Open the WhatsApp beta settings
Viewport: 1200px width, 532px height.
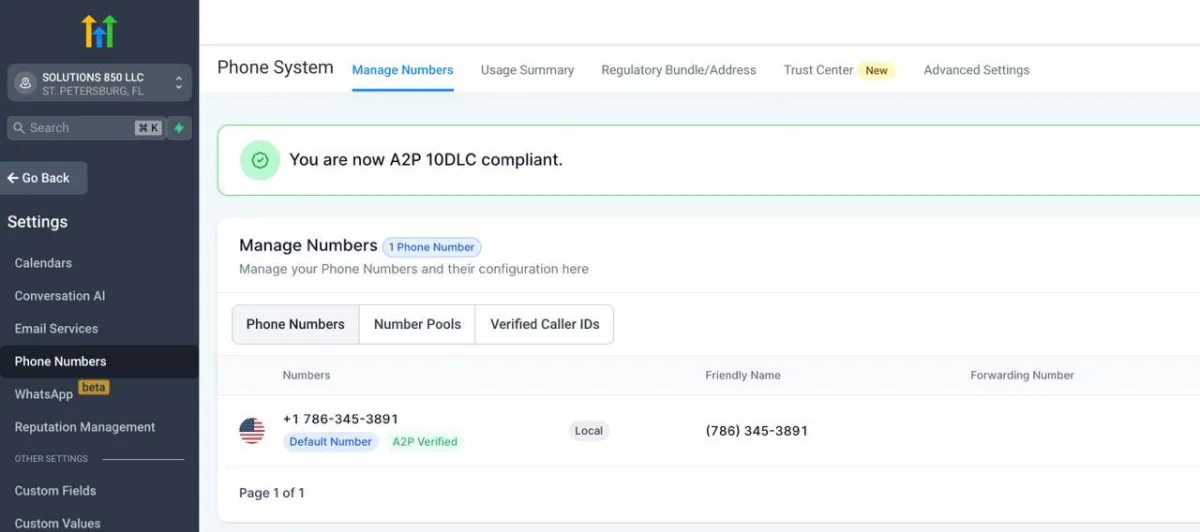click(44, 394)
